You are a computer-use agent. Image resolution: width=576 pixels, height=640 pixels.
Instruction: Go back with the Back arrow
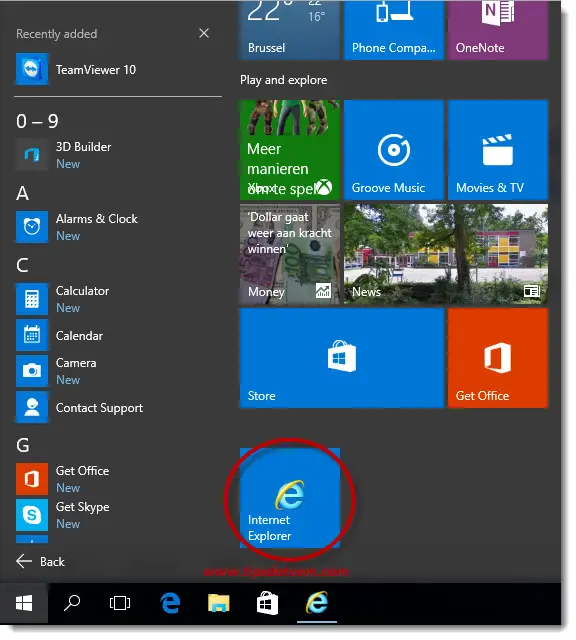coord(24,561)
